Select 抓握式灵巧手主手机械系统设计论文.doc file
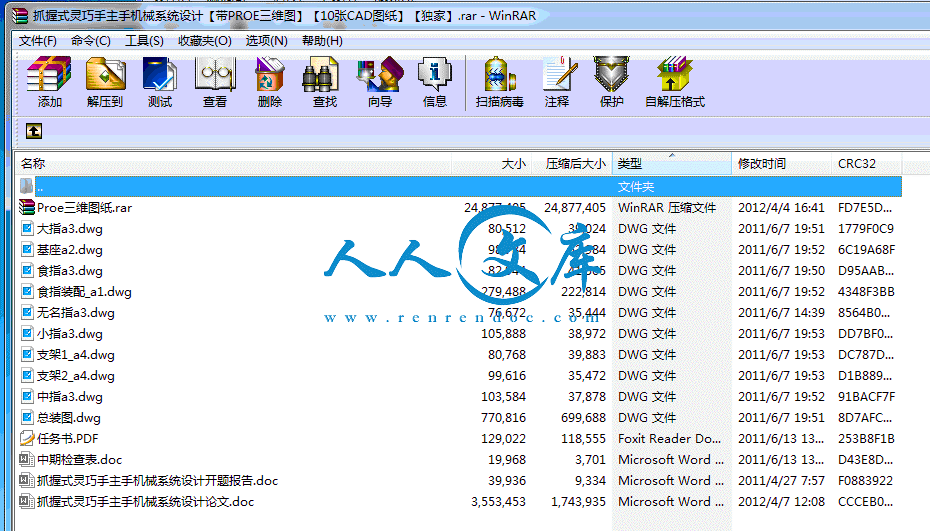Image resolution: width=930 pixels, height=531 pixels. point(145,501)
